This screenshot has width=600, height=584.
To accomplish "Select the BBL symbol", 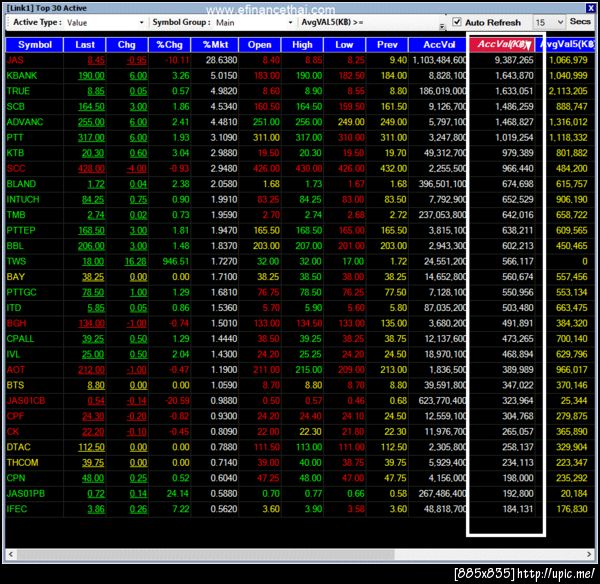I will click(15, 246).
